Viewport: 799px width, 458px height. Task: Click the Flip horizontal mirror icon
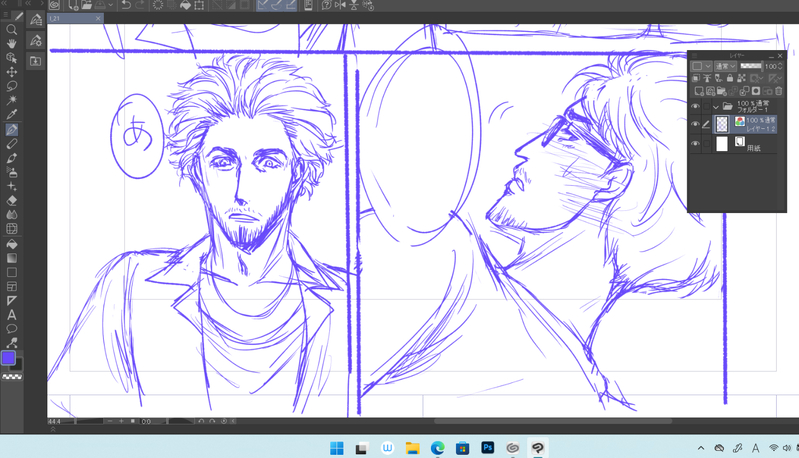click(x=340, y=5)
